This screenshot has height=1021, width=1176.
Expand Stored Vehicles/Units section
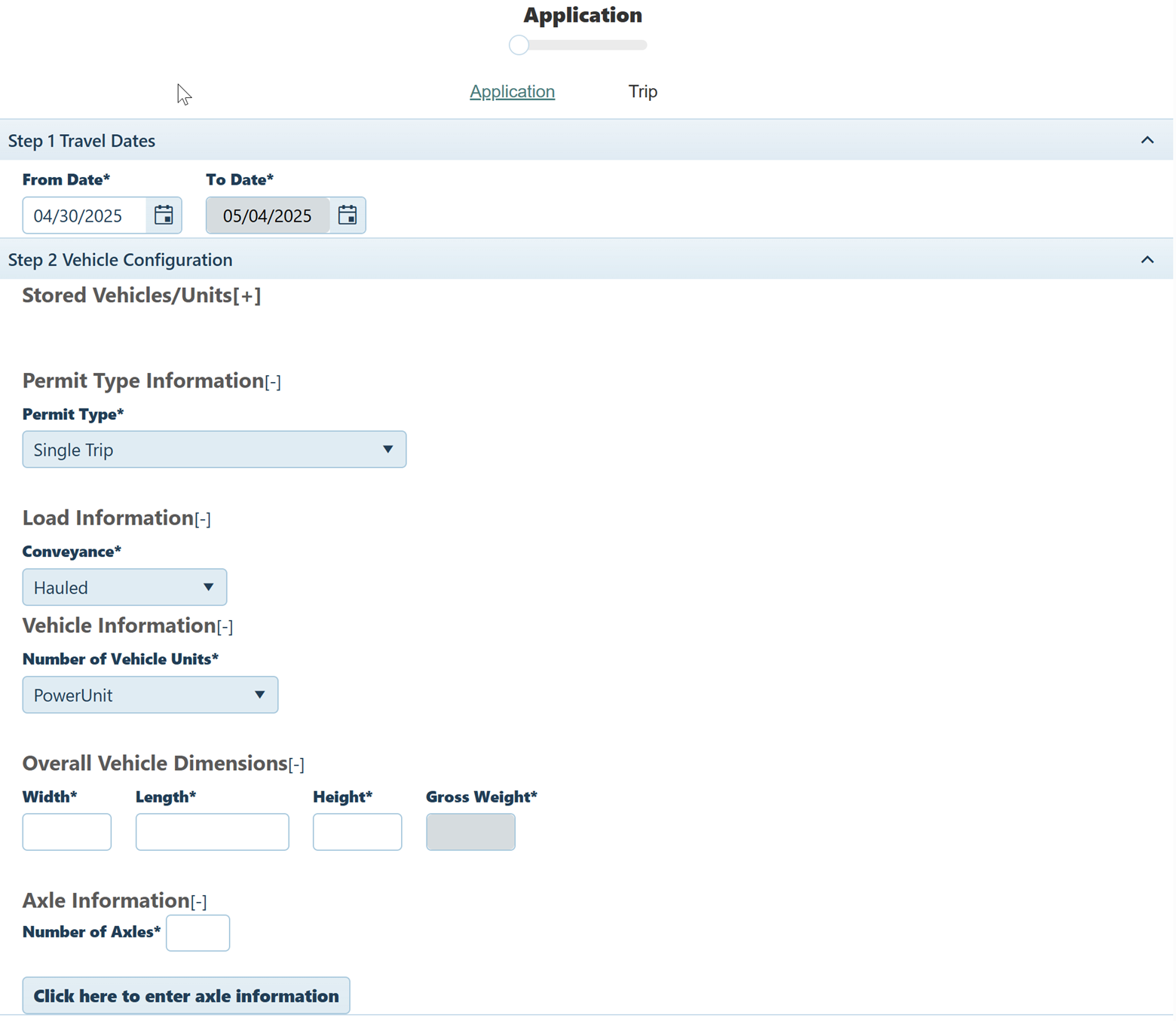[247, 296]
